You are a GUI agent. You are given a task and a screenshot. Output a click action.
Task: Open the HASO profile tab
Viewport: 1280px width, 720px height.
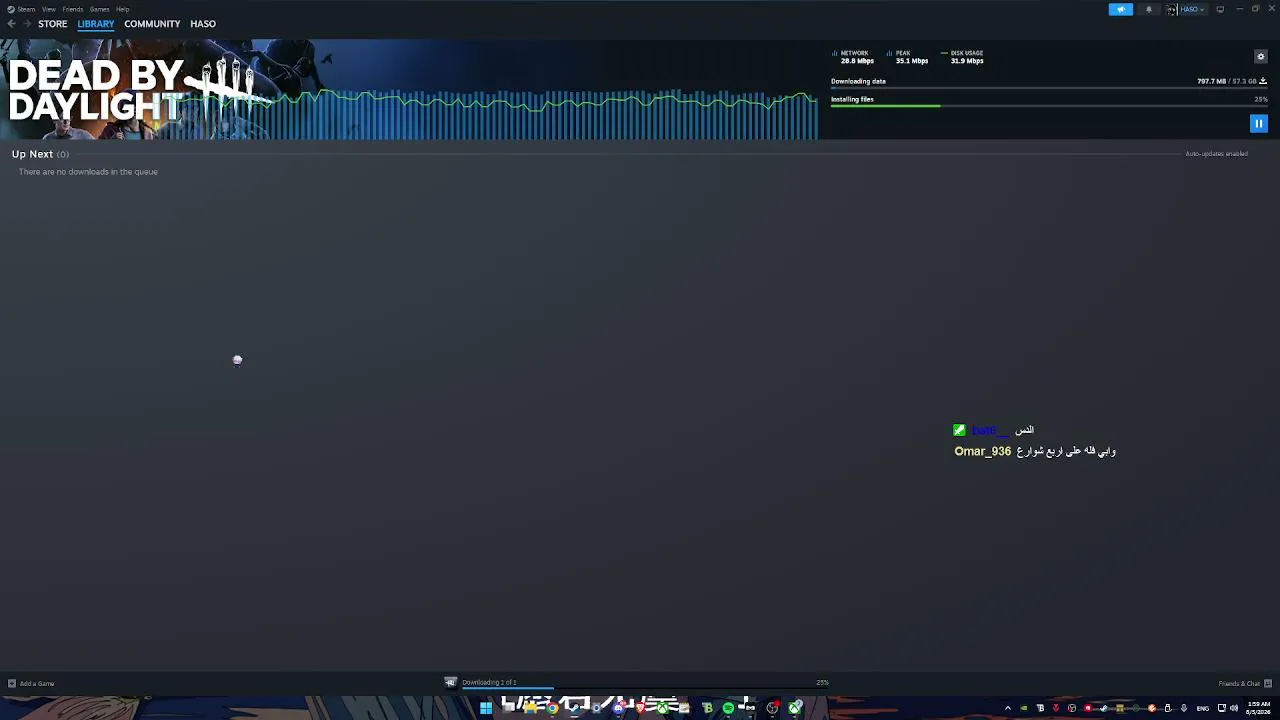click(203, 23)
